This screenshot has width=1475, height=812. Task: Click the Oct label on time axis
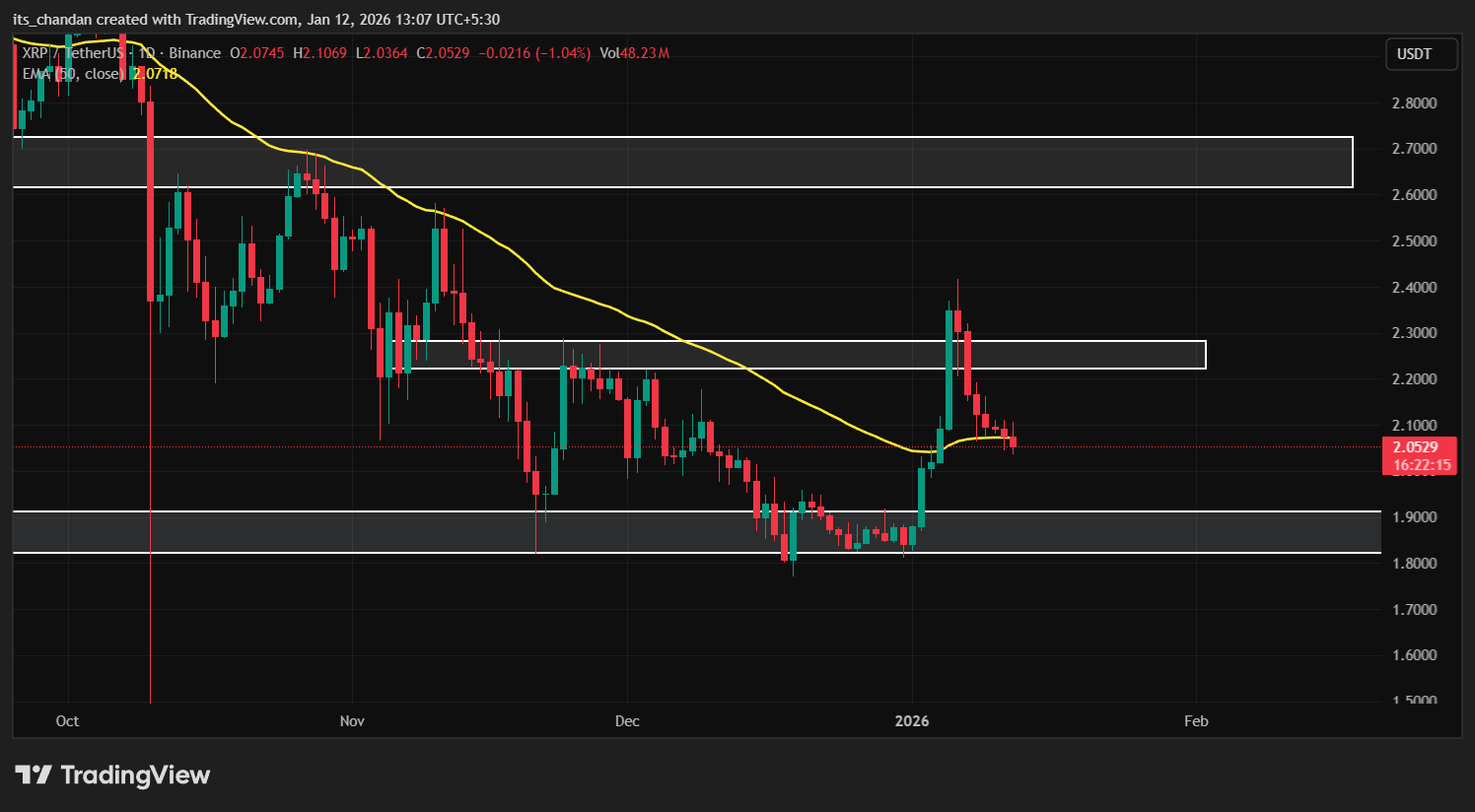67,721
